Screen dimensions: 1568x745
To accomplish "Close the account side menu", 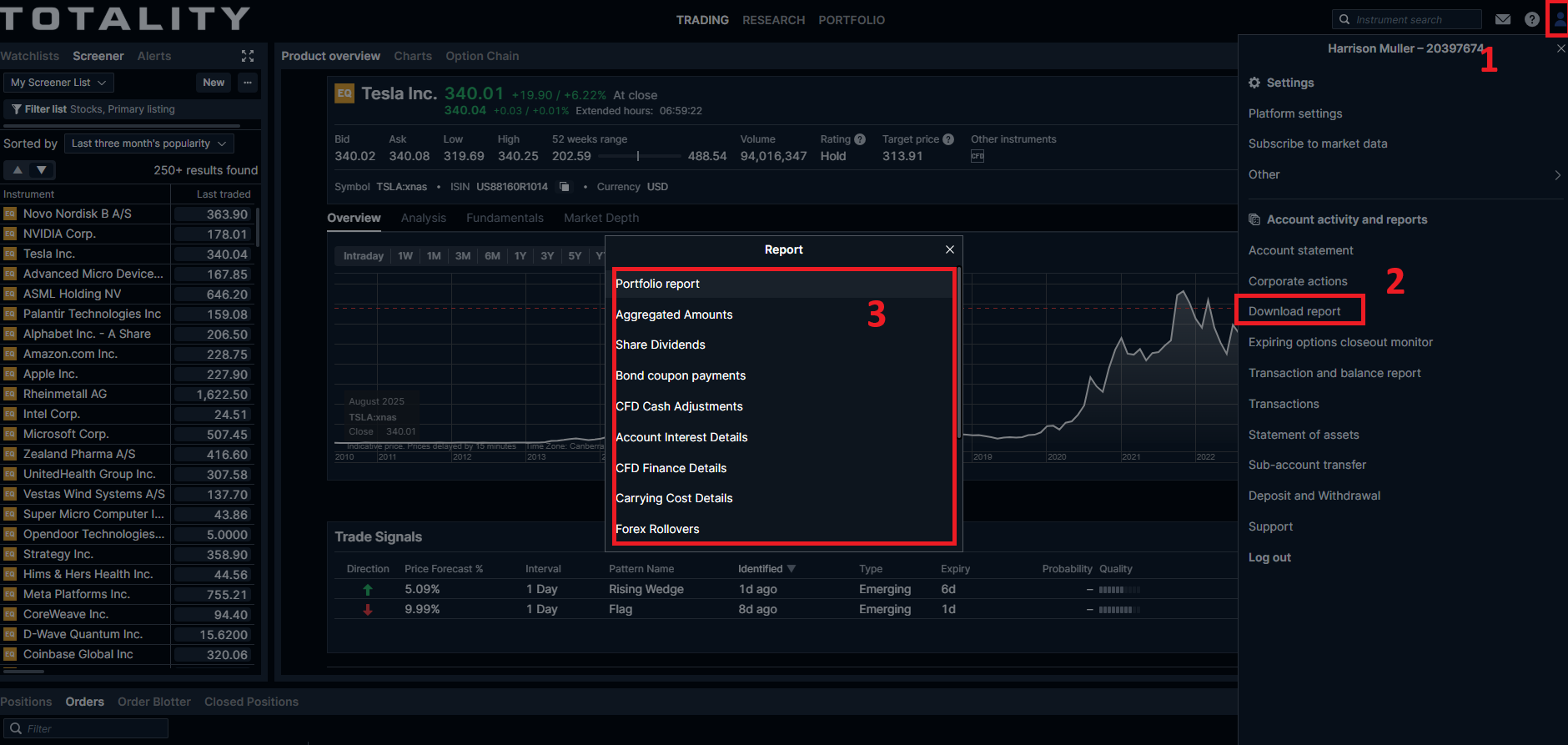I will [x=1561, y=48].
